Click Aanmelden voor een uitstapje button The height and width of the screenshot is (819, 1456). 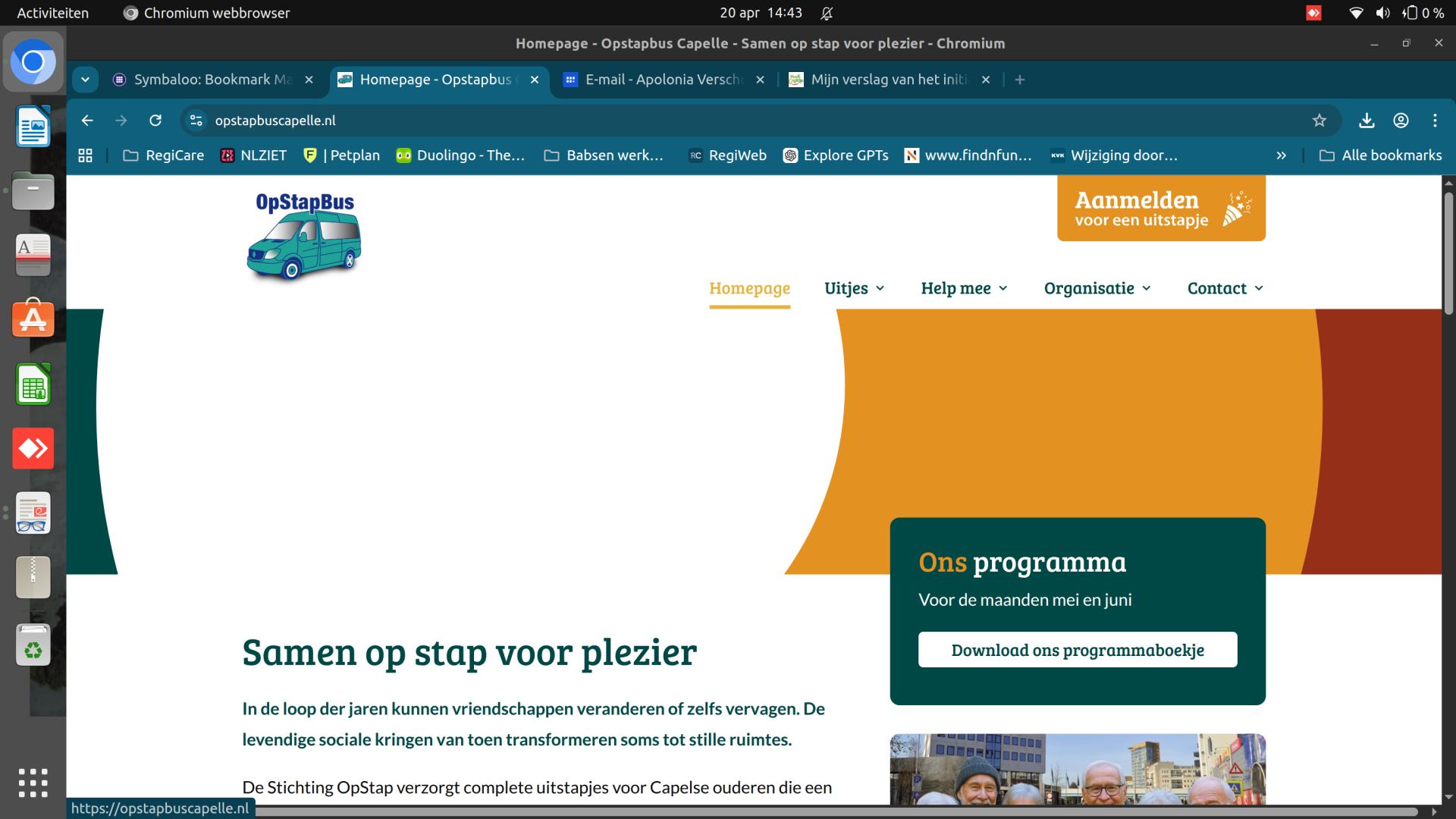1161,209
